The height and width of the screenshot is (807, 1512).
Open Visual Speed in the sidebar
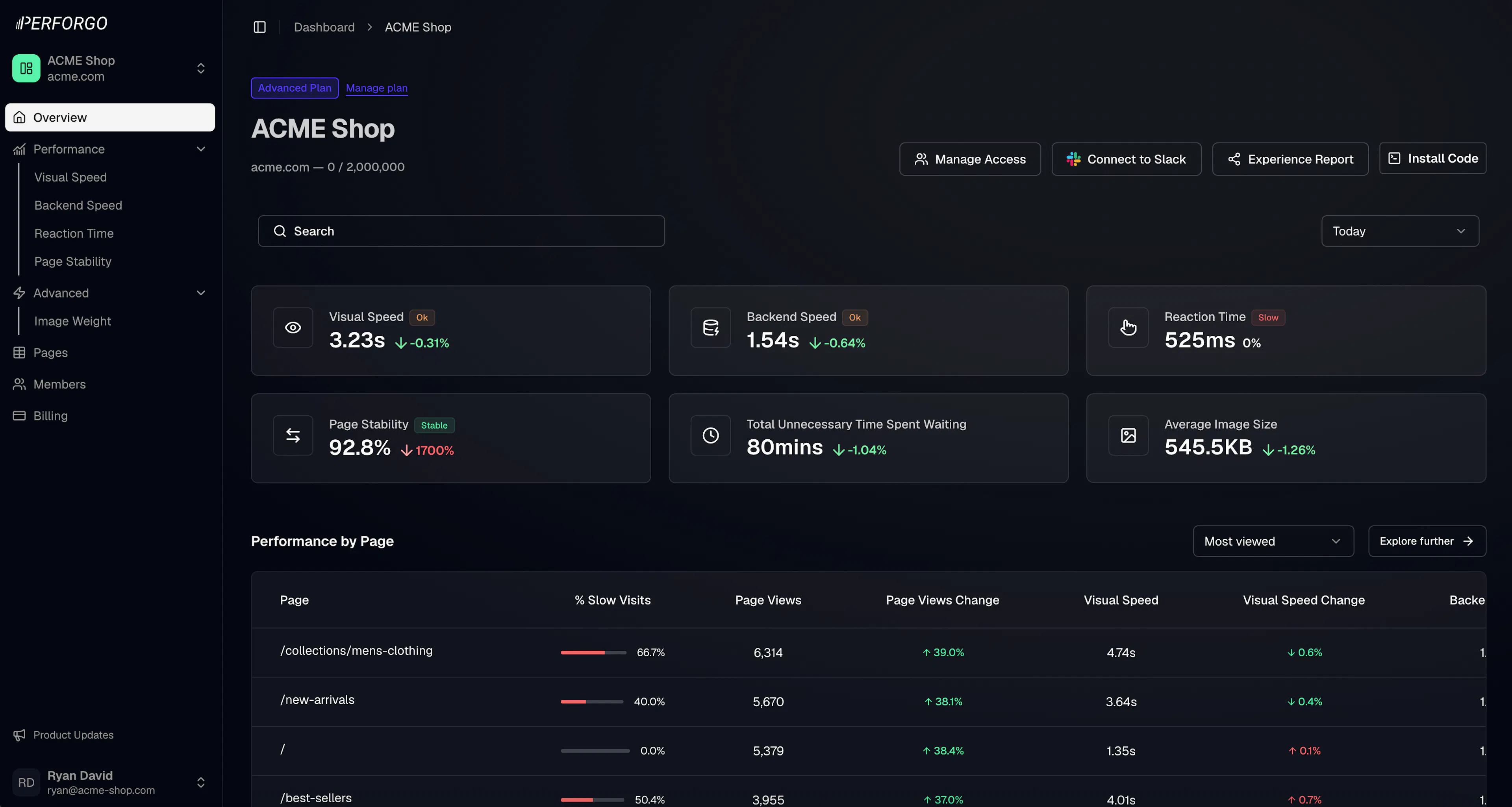click(70, 177)
